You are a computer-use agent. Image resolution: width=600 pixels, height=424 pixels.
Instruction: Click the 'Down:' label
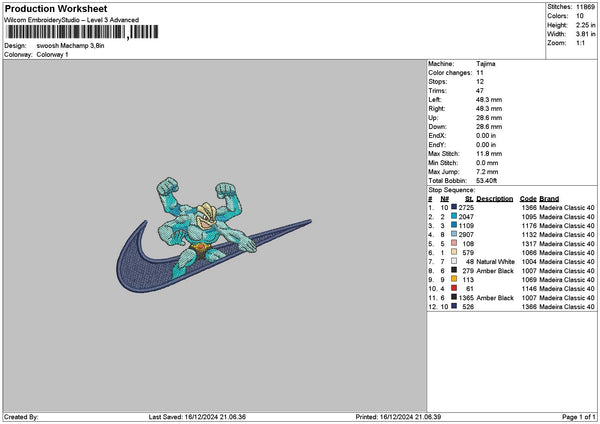point(437,127)
